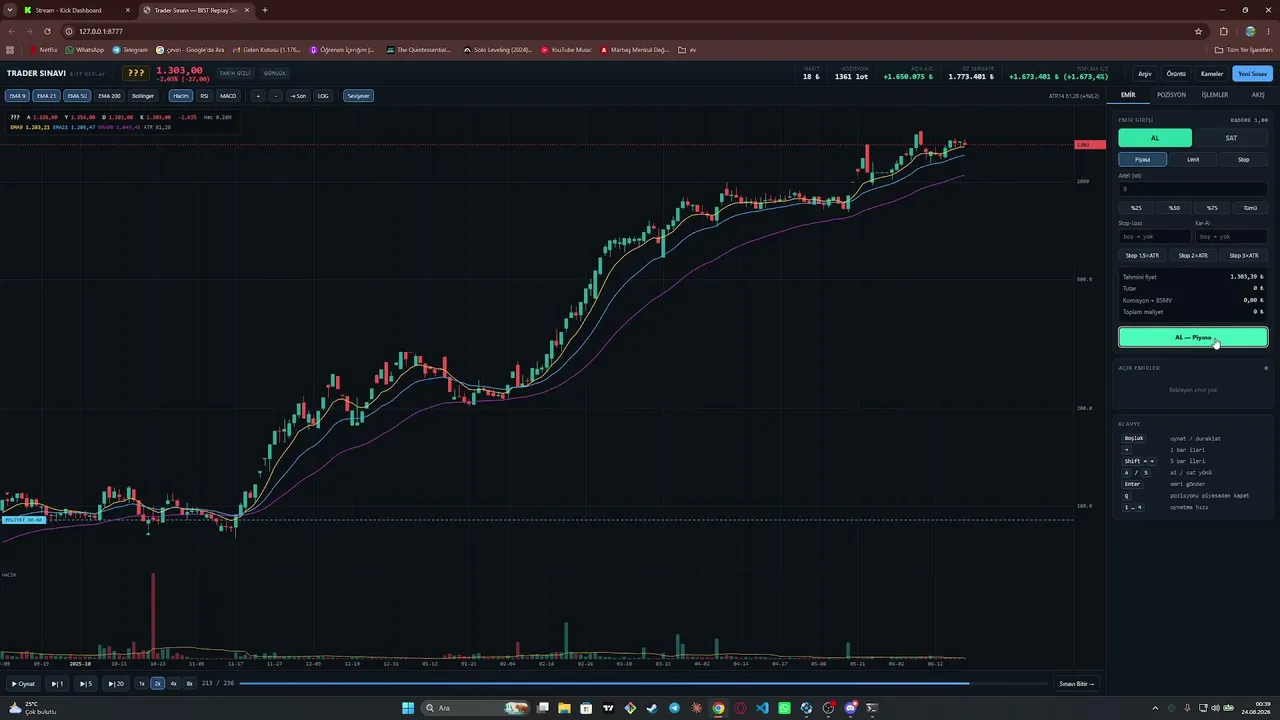Bookmark this page with star icon

[x=1198, y=31]
